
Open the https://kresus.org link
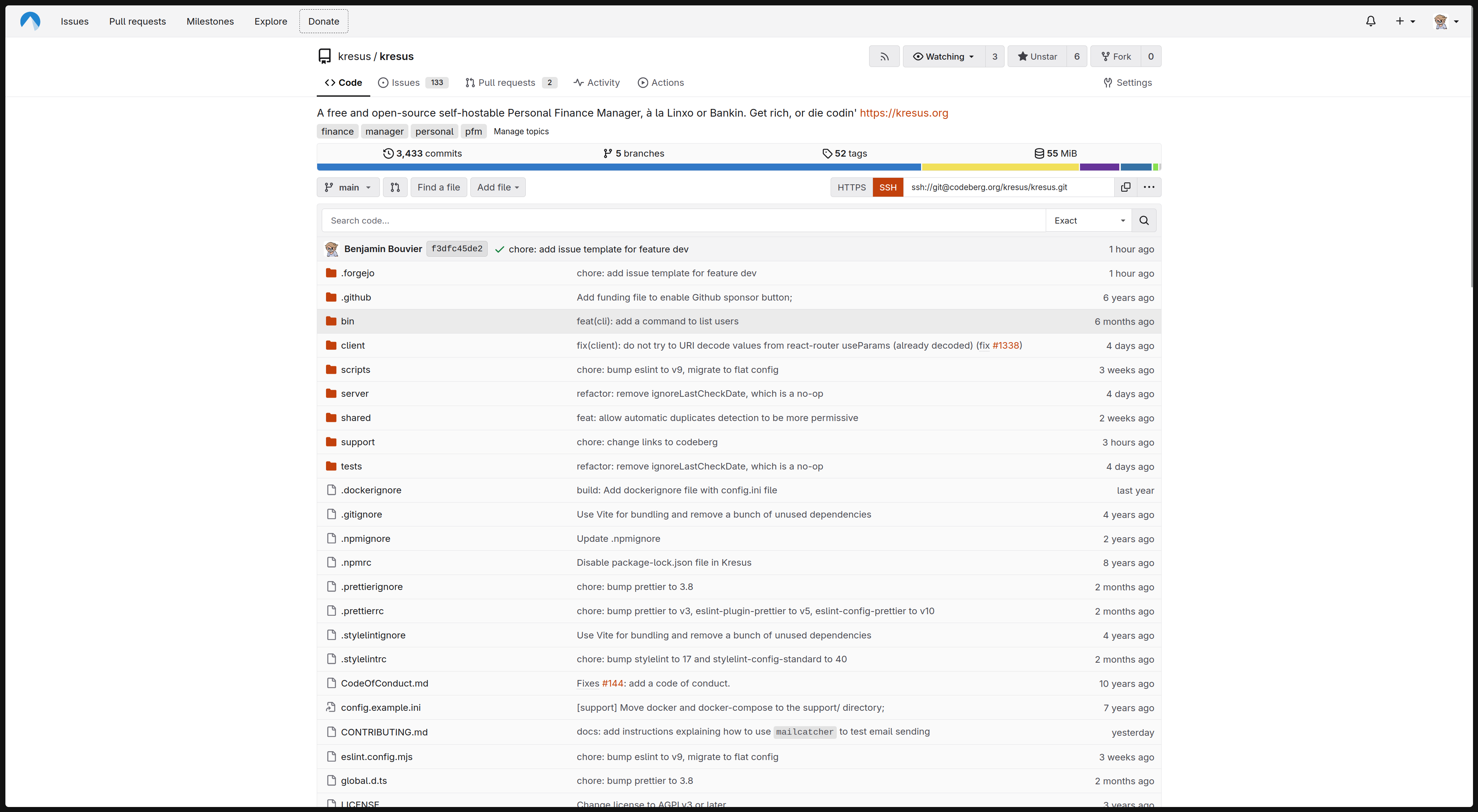[904, 113]
